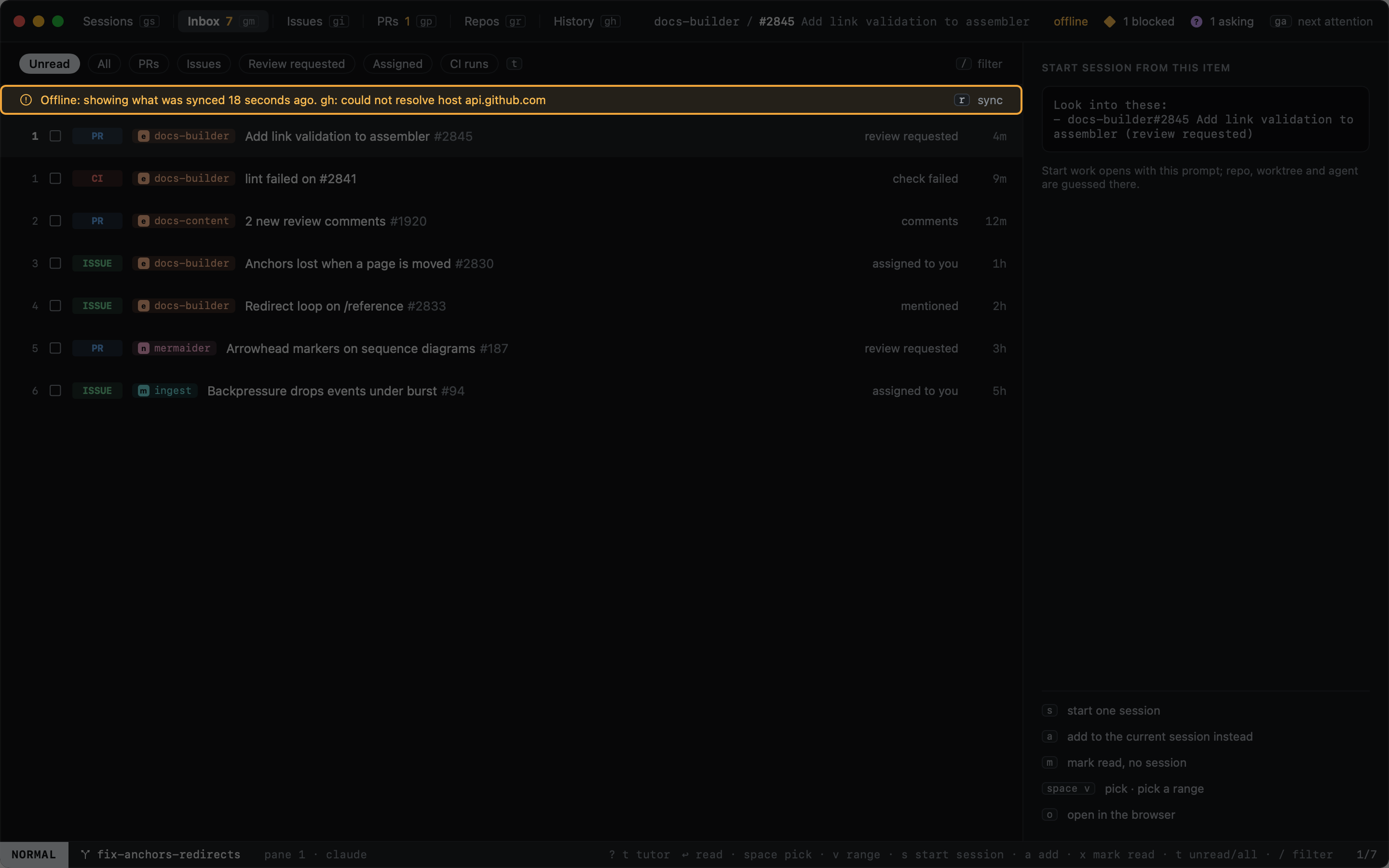Screen dimensions: 1389x868
Task: Click 'Arrowhead markers on sequence diagrams' title
Action: [351, 349]
